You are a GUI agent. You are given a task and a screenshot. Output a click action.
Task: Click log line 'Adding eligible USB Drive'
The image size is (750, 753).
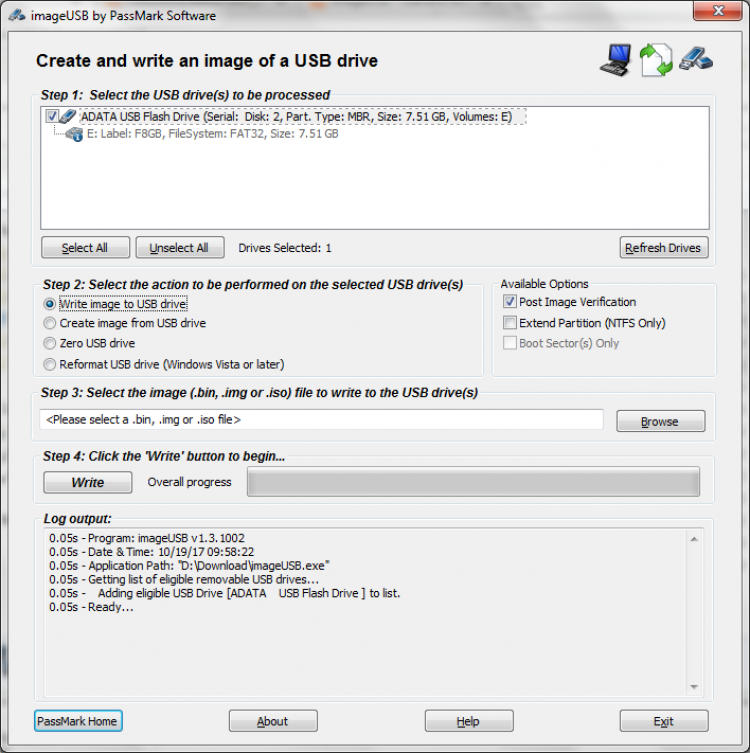225,594
